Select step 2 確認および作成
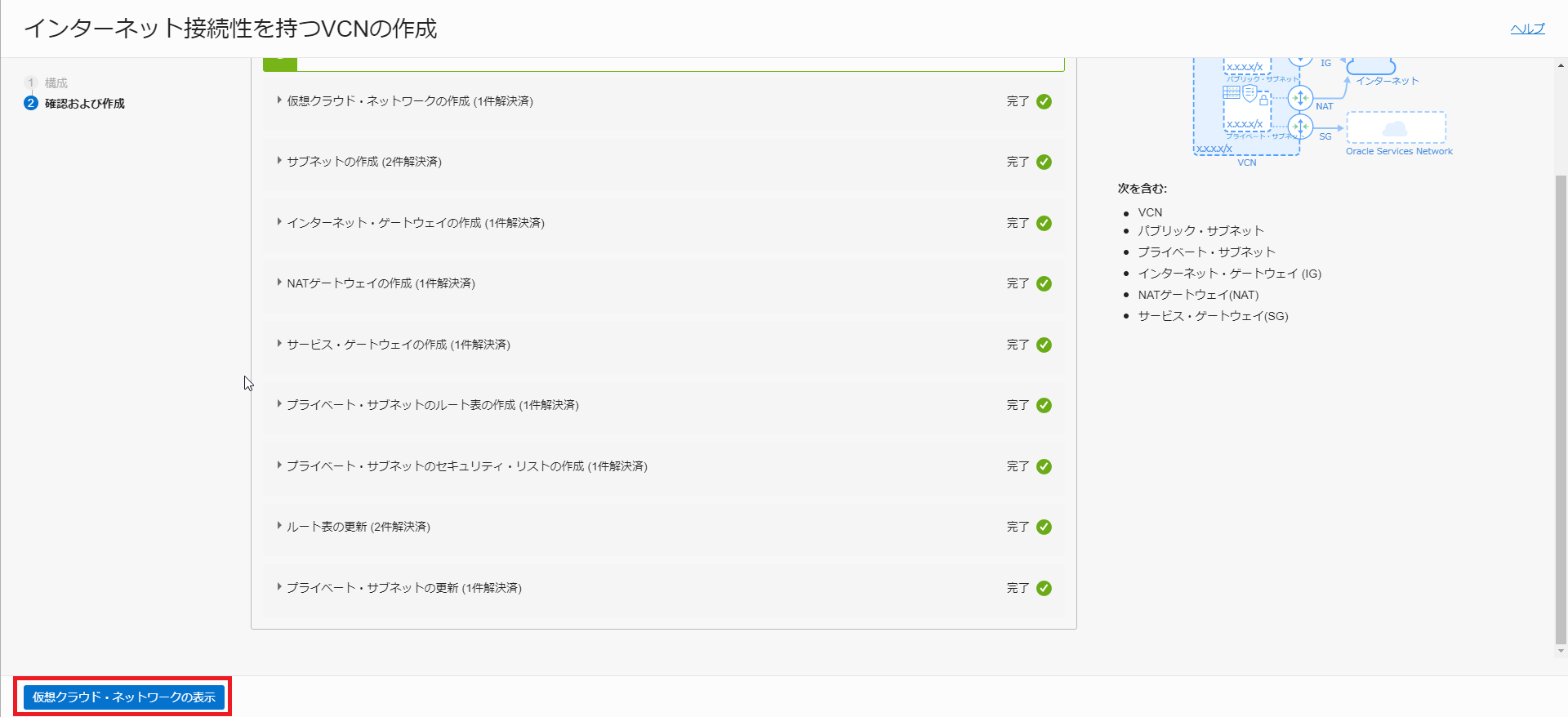The image size is (1568, 717). click(84, 103)
